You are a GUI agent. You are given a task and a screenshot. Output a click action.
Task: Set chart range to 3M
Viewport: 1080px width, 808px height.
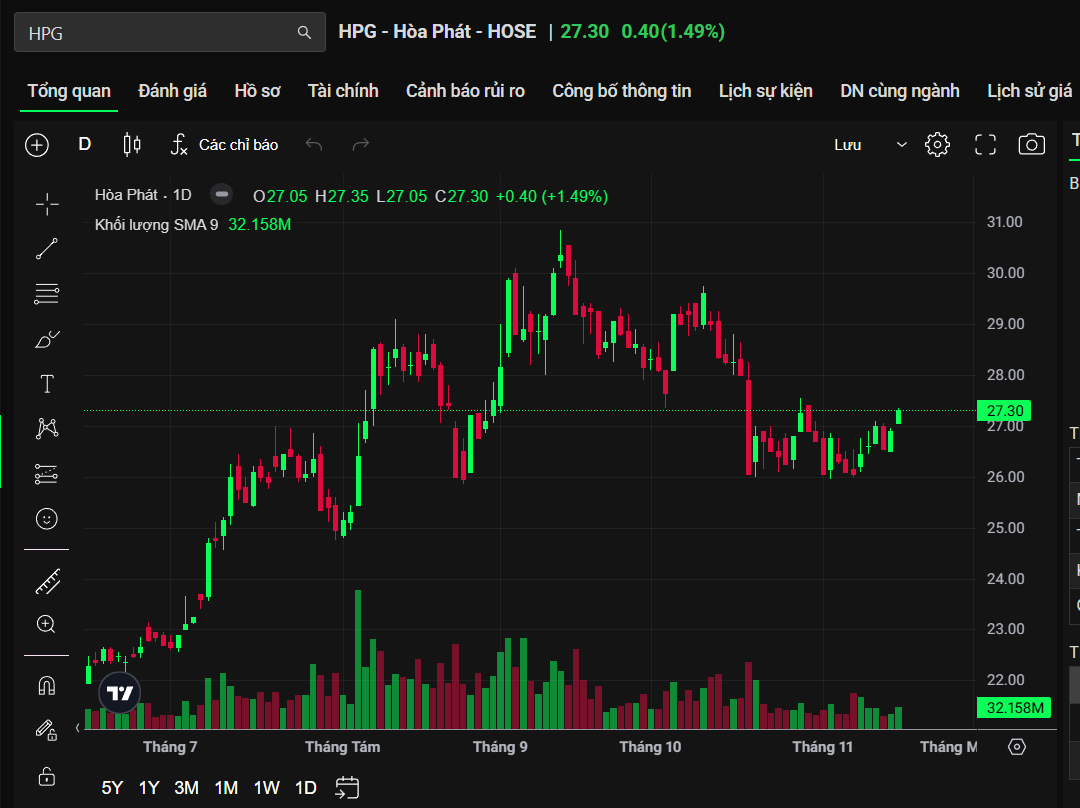point(186,788)
